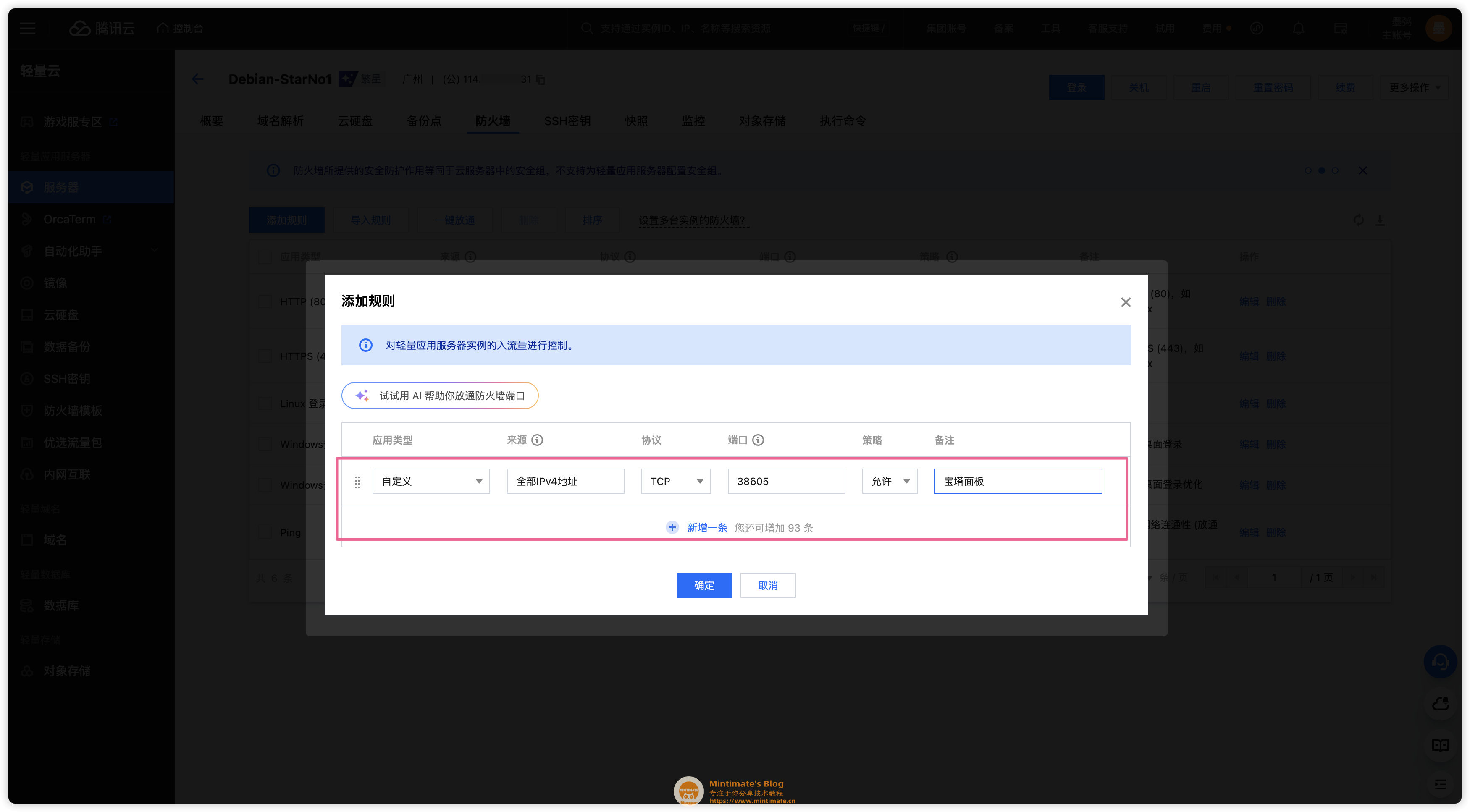Open 游戏服专区 in the sidebar
The height and width of the screenshot is (812, 1470).
pos(91,122)
